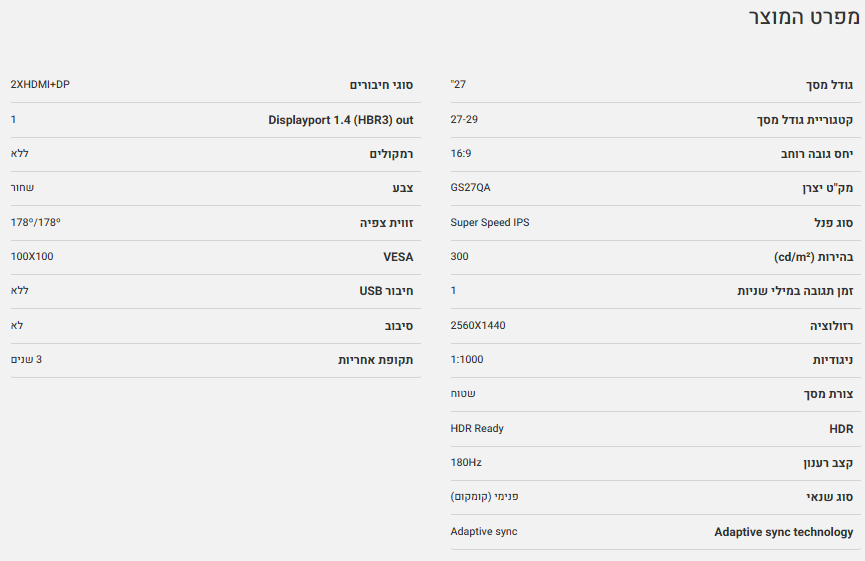The image size is (865, 561).
Task: Select the חיבור USB label
Action: point(386,291)
